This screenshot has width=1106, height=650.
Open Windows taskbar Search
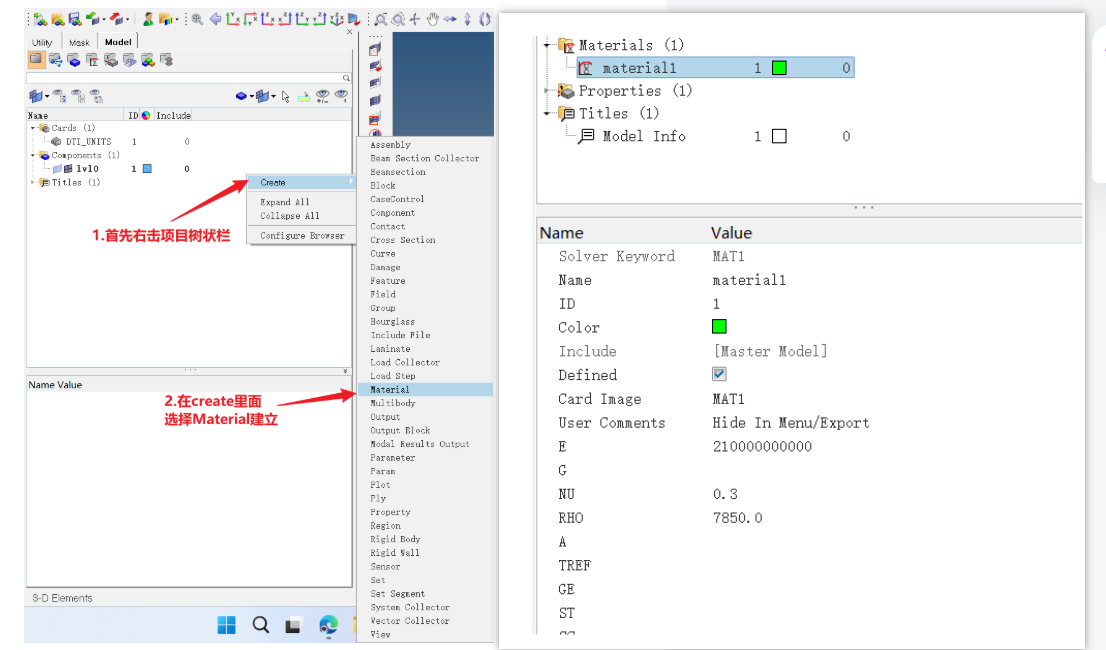tap(260, 625)
